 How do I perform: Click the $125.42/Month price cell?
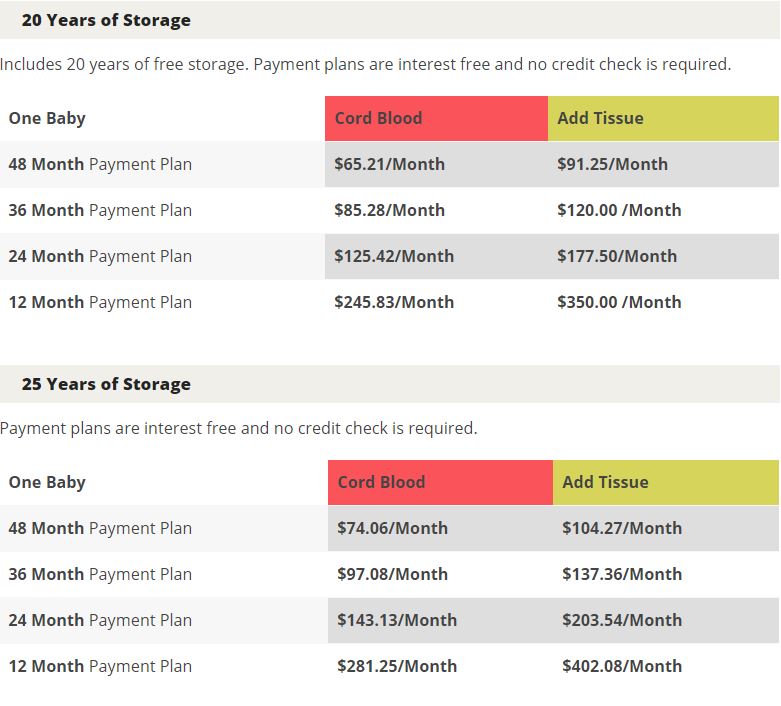[436, 256]
